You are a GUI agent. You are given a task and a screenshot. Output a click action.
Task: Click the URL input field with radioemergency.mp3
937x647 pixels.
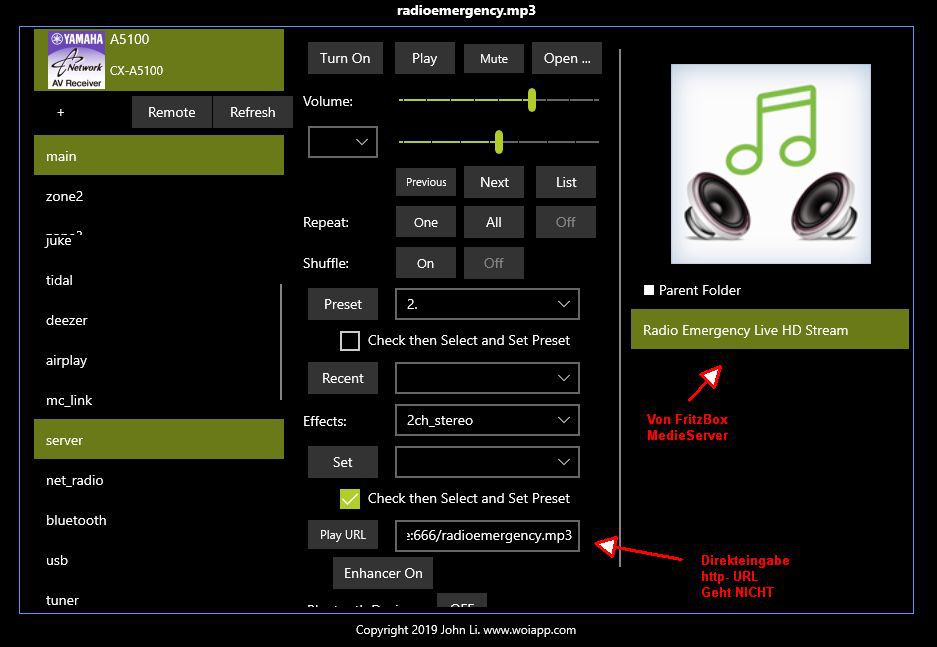487,535
